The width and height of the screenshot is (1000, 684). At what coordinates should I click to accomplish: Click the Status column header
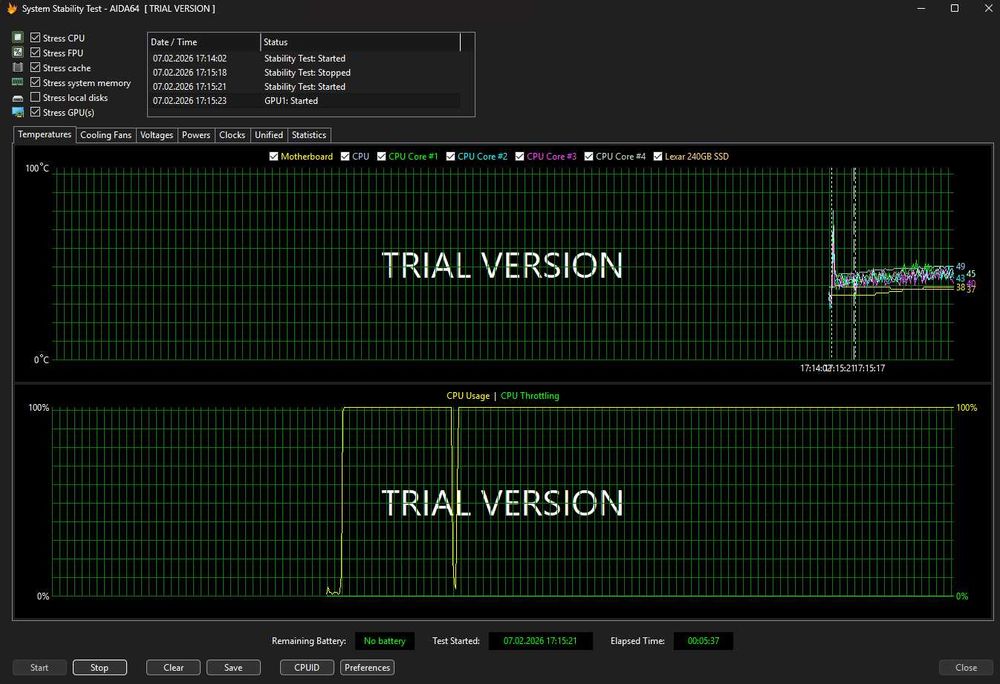pos(360,42)
